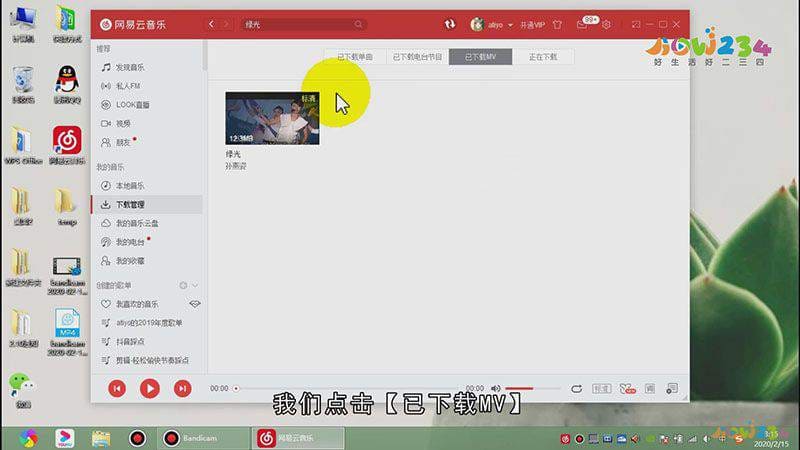The width and height of the screenshot is (800, 450).
Task: Click the sidebar vertical scrollbar
Action: tap(205, 56)
